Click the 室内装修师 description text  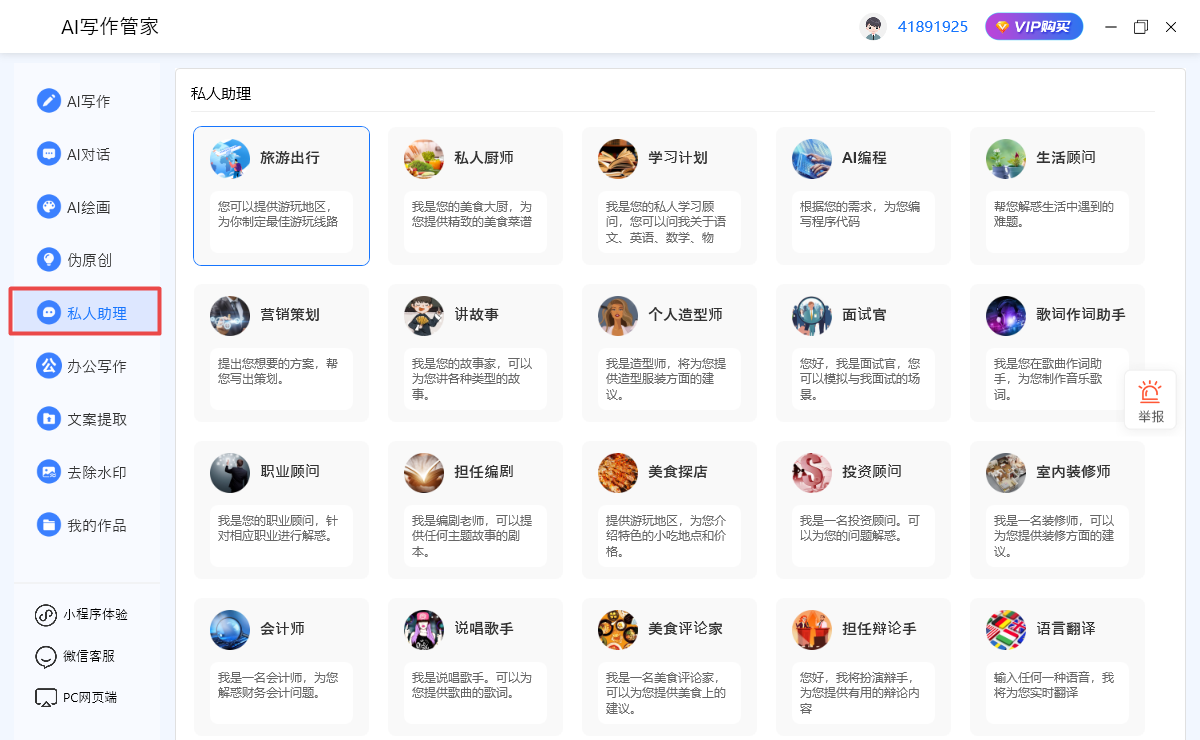pos(1054,536)
